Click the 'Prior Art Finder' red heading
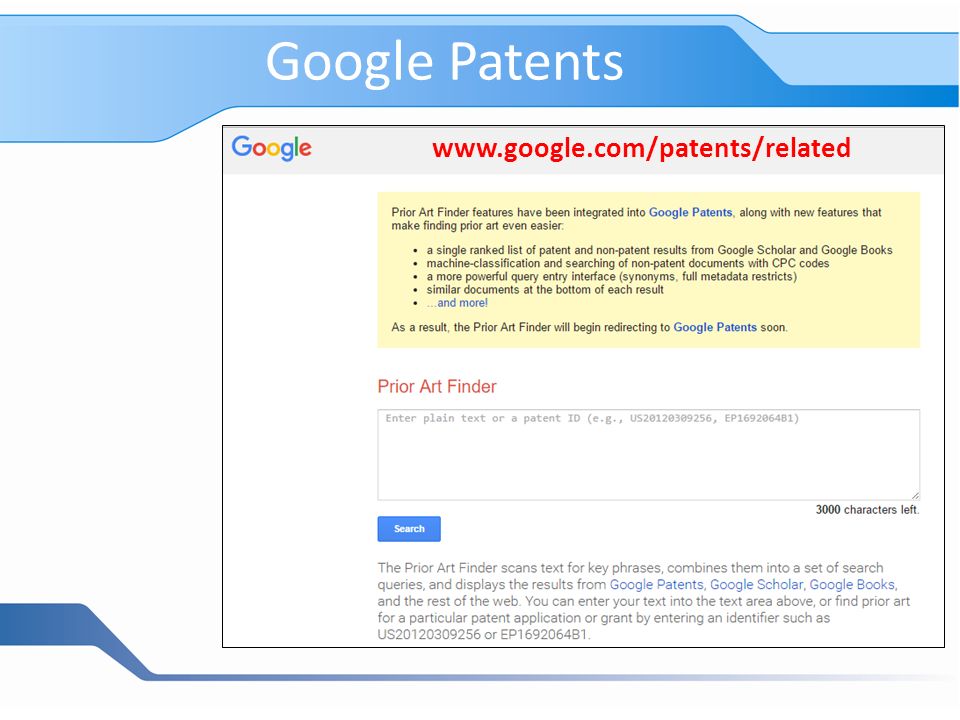960x720 pixels. [x=437, y=386]
